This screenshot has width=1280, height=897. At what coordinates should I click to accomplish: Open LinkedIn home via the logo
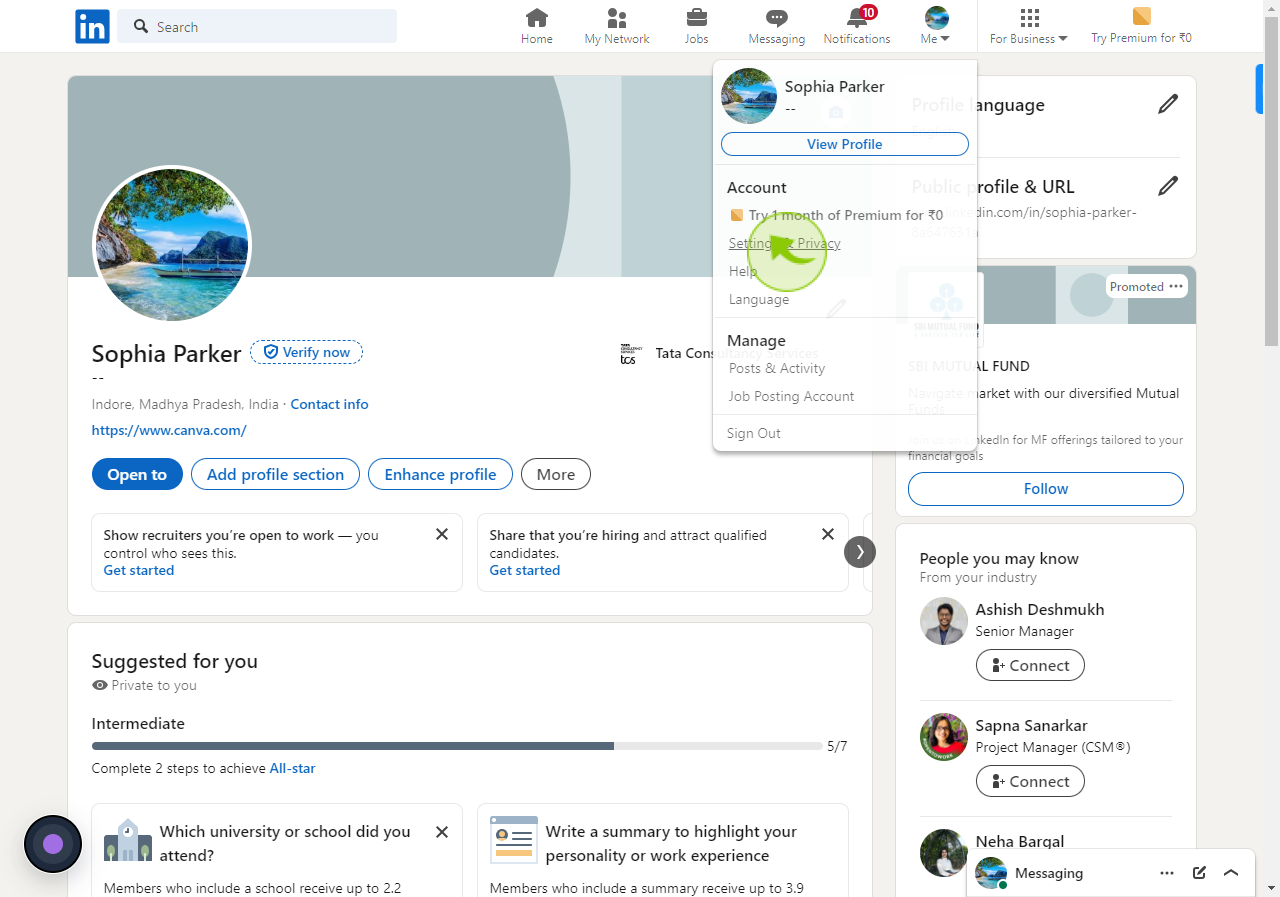pyautogui.click(x=92, y=27)
